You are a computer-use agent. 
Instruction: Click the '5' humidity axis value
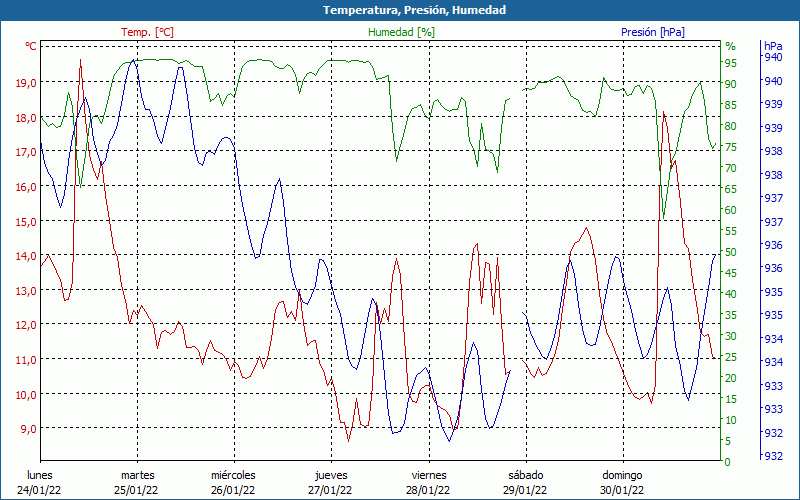(x=728, y=441)
